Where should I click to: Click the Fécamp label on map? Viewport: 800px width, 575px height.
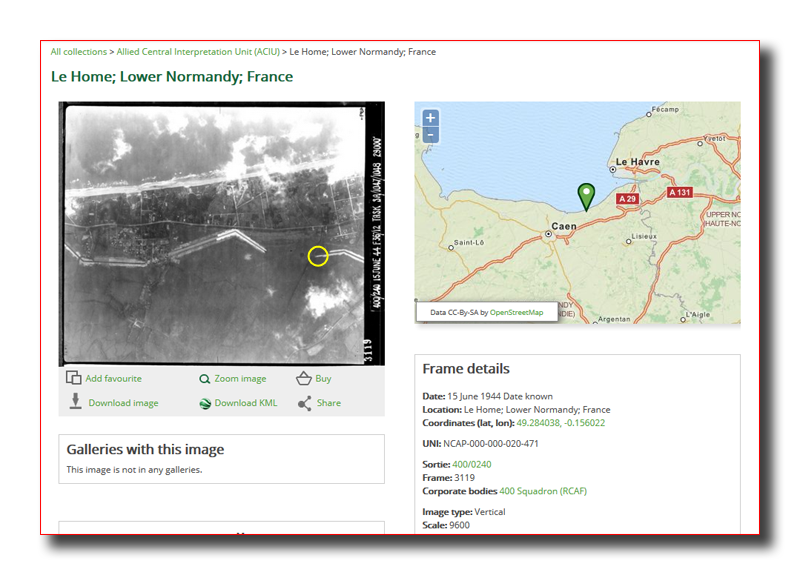click(x=665, y=110)
